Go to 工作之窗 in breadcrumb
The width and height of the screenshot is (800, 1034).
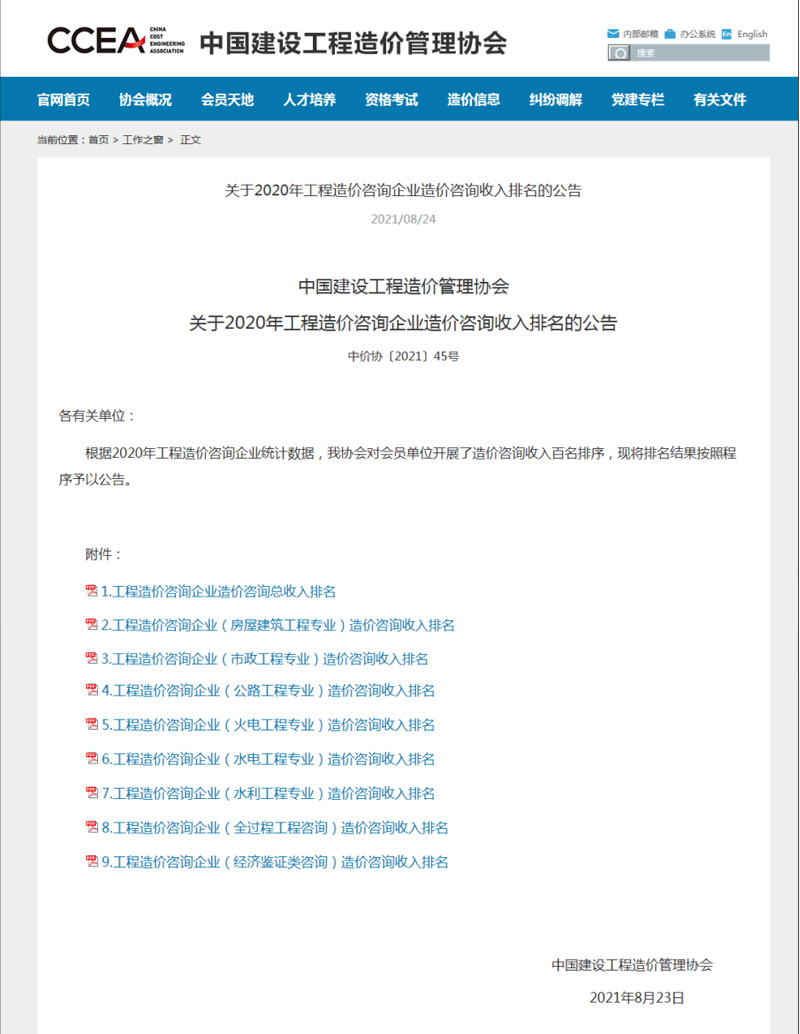[142, 140]
